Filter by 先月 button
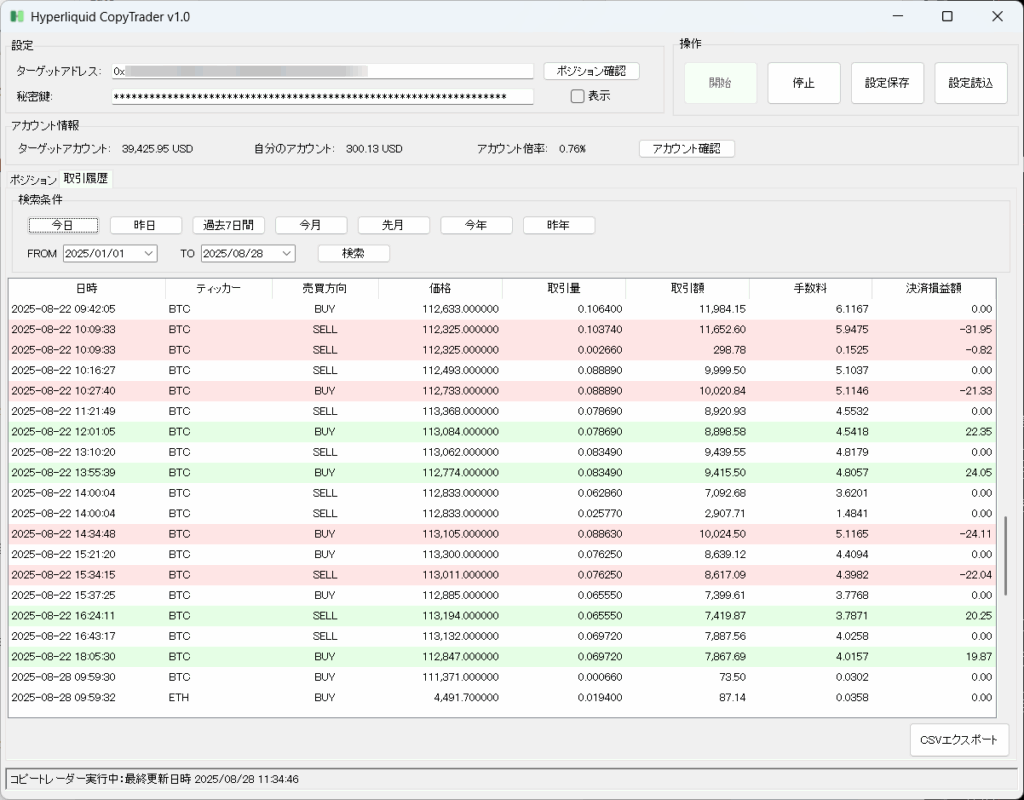The image size is (1024, 800). (394, 225)
